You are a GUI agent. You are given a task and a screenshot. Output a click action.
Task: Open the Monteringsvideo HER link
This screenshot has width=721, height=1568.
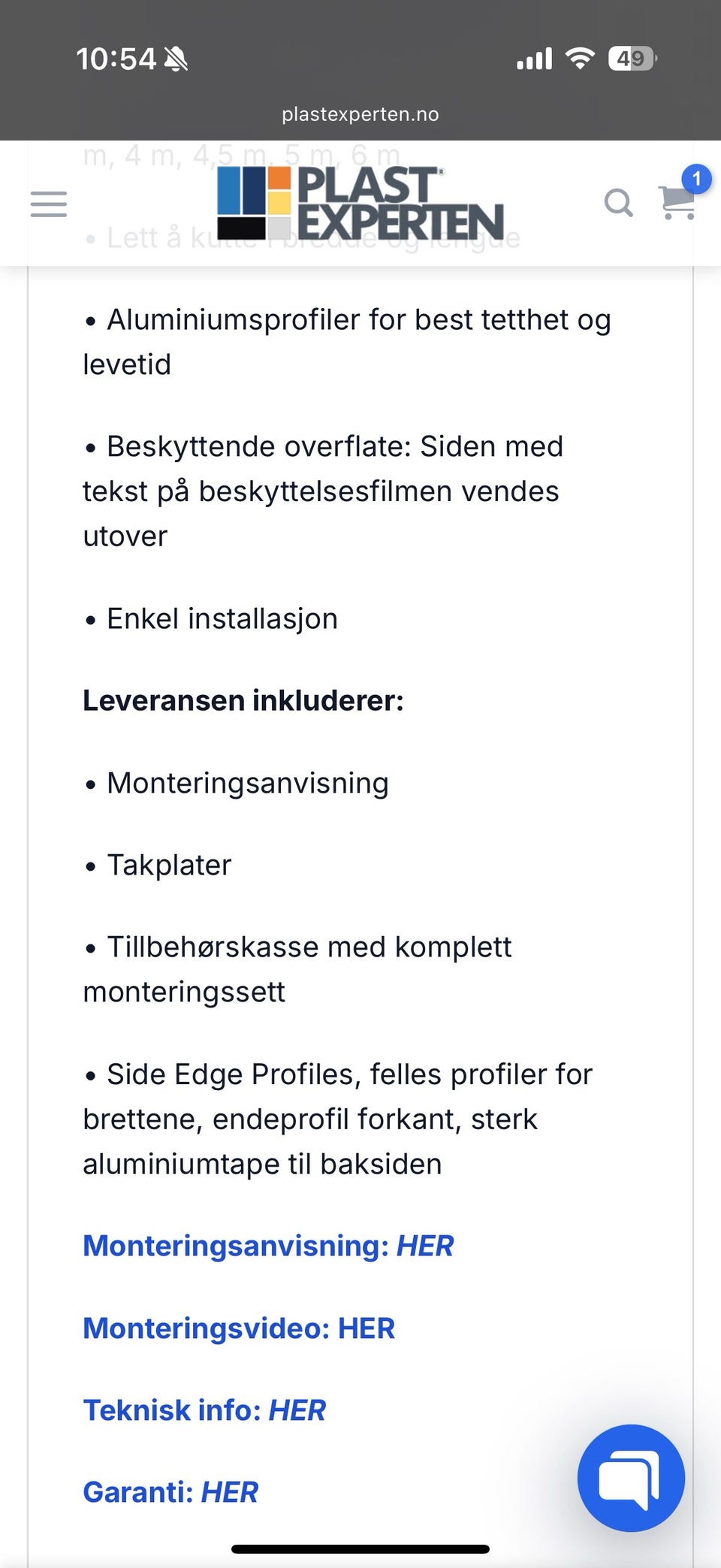(x=239, y=1328)
